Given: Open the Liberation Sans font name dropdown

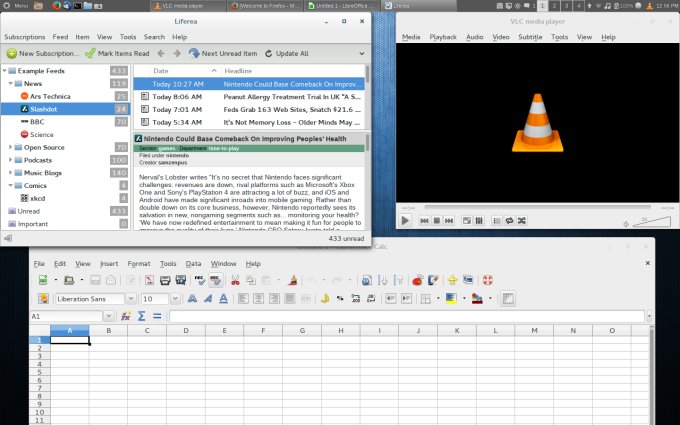Looking at the screenshot, I should [x=130, y=298].
